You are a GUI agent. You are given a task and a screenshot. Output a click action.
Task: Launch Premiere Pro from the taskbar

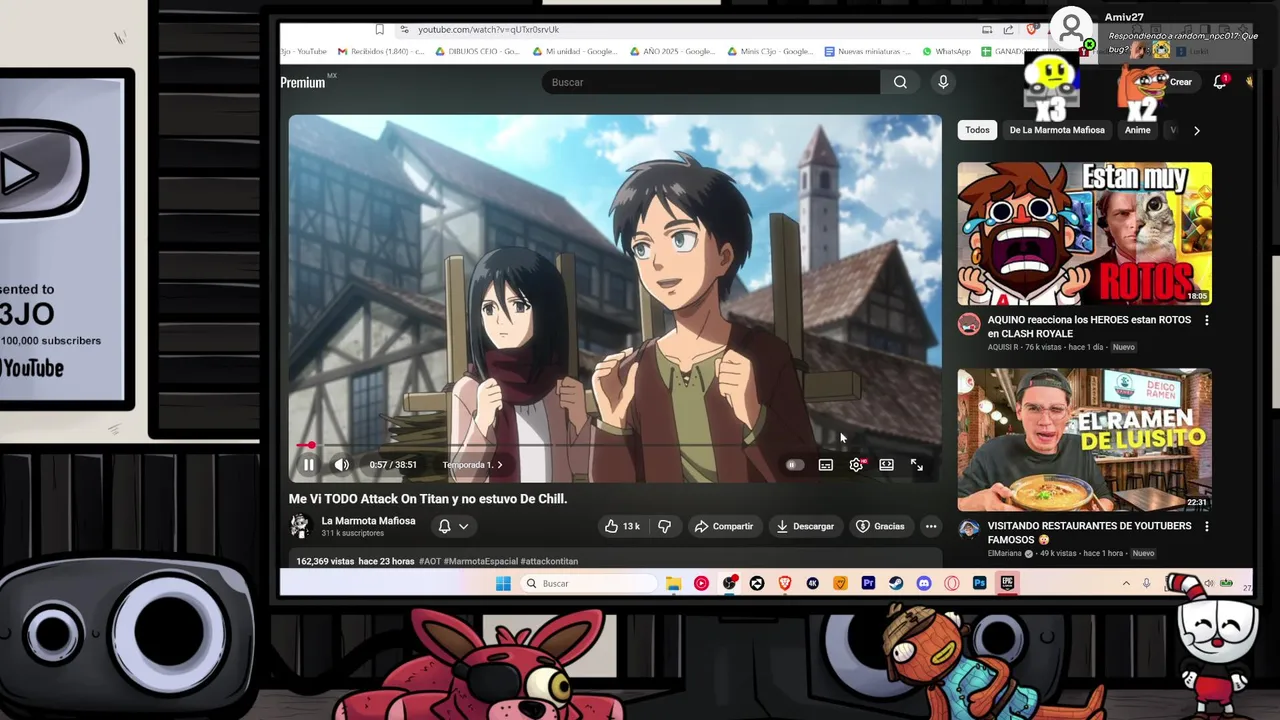pos(868,584)
